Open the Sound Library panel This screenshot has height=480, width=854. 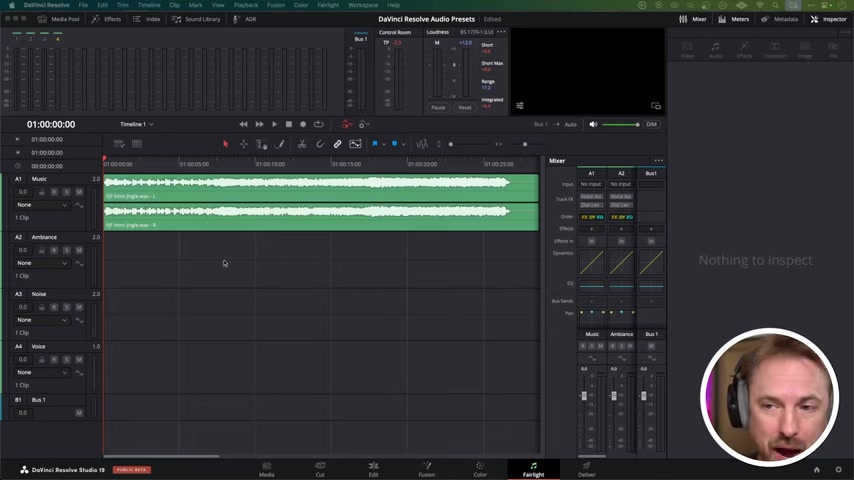(196, 19)
